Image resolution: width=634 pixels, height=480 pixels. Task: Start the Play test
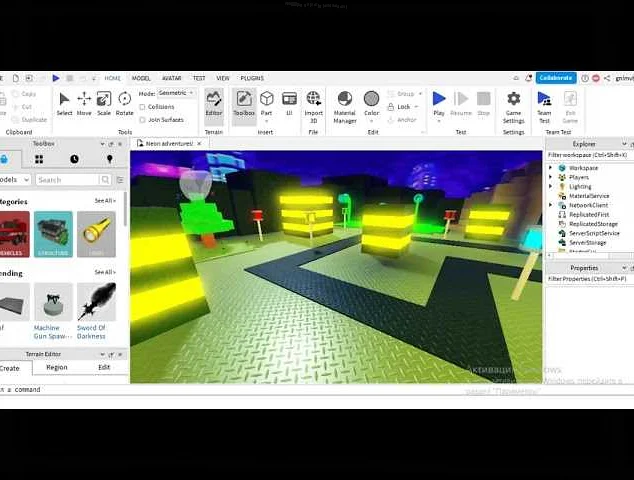[439, 106]
